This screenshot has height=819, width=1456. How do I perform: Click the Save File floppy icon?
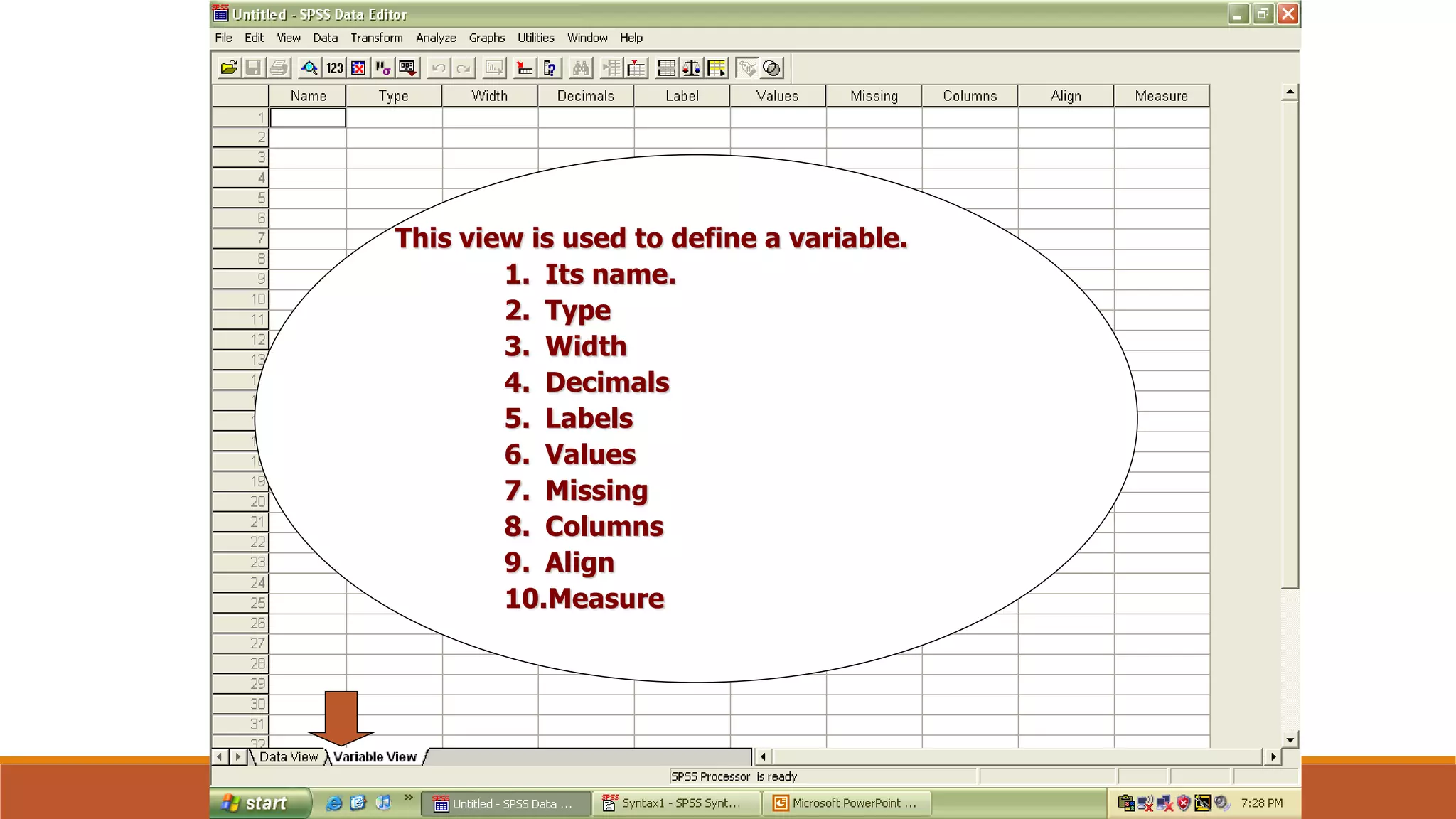pyautogui.click(x=253, y=68)
